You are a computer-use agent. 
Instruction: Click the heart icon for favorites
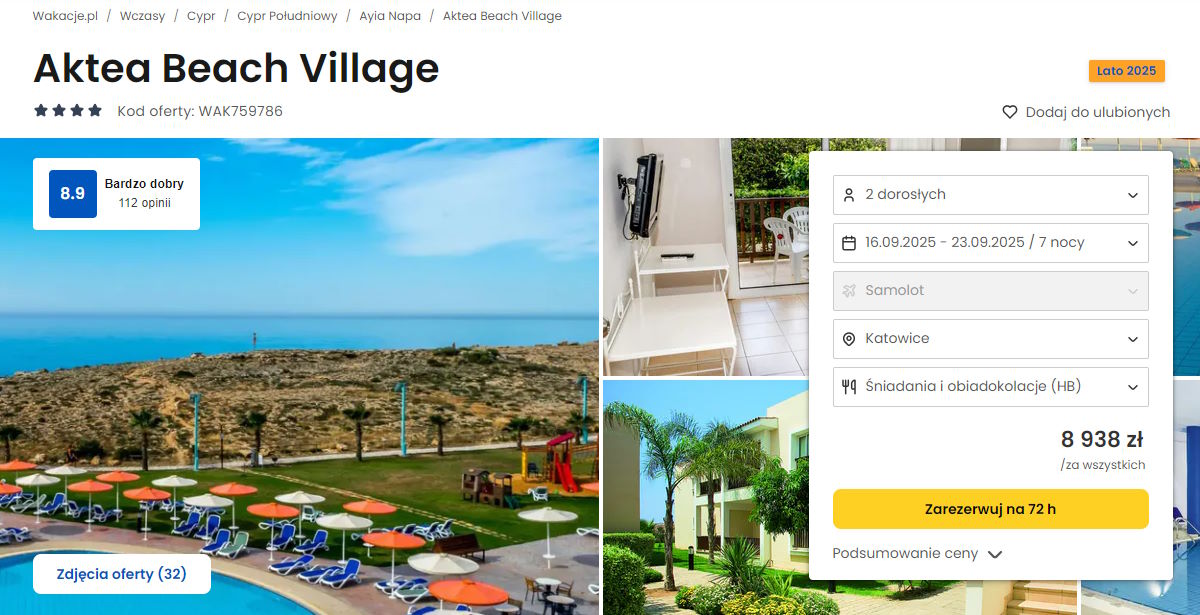1010,112
